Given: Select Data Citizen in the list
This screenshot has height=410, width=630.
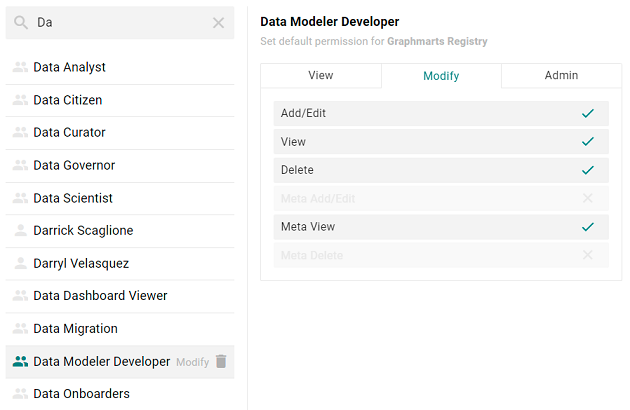Looking at the screenshot, I should point(68,100).
